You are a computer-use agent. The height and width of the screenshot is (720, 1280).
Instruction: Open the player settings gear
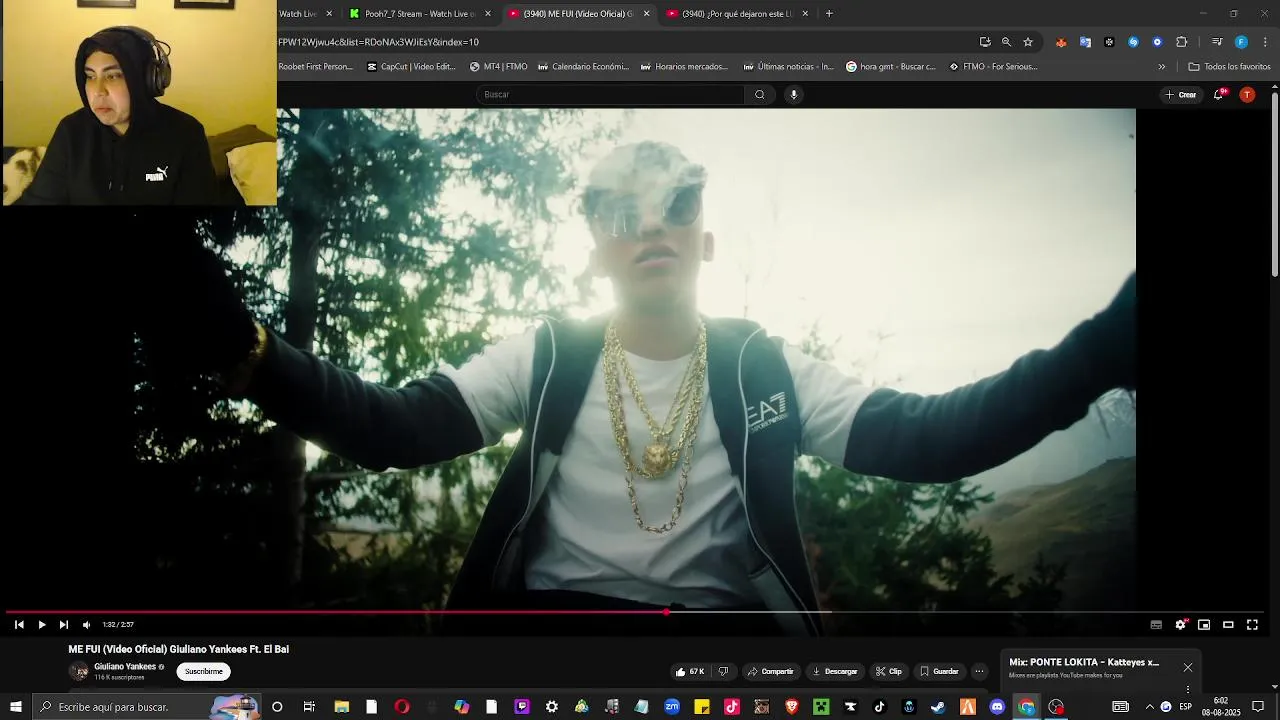pyautogui.click(x=1181, y=625)
